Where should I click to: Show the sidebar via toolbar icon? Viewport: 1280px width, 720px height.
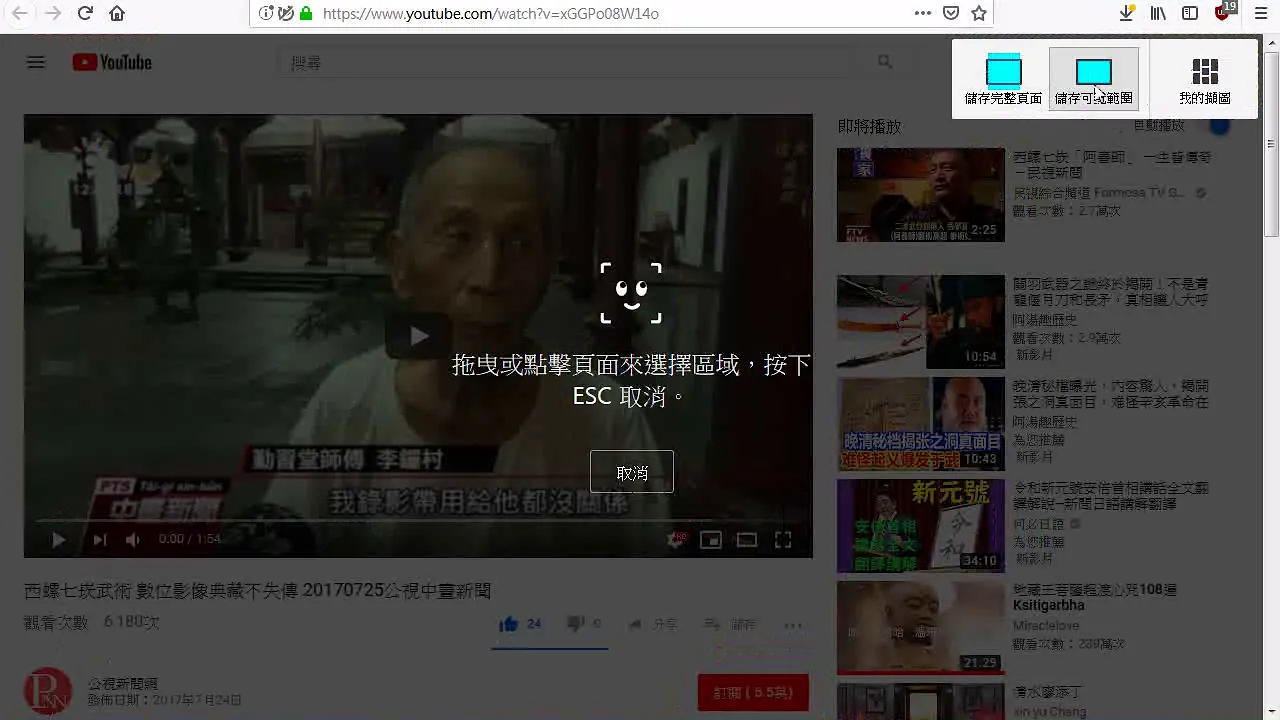pyautogui.click(x=1190, y=13)
